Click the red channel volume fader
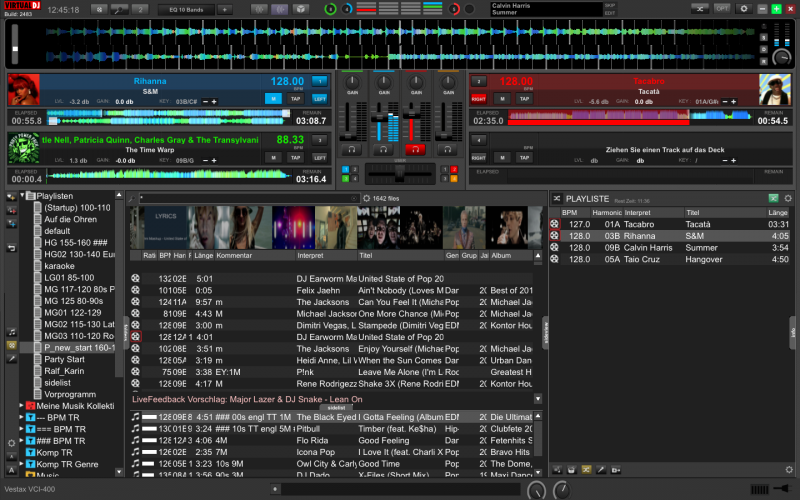 (x=411, y=113)
